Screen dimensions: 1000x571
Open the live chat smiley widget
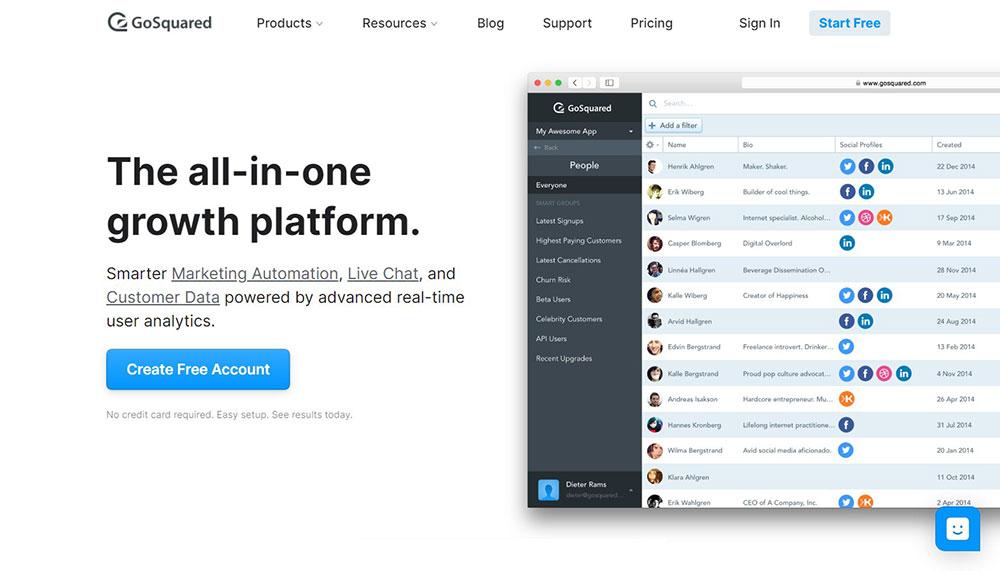(x=957, y=529)
